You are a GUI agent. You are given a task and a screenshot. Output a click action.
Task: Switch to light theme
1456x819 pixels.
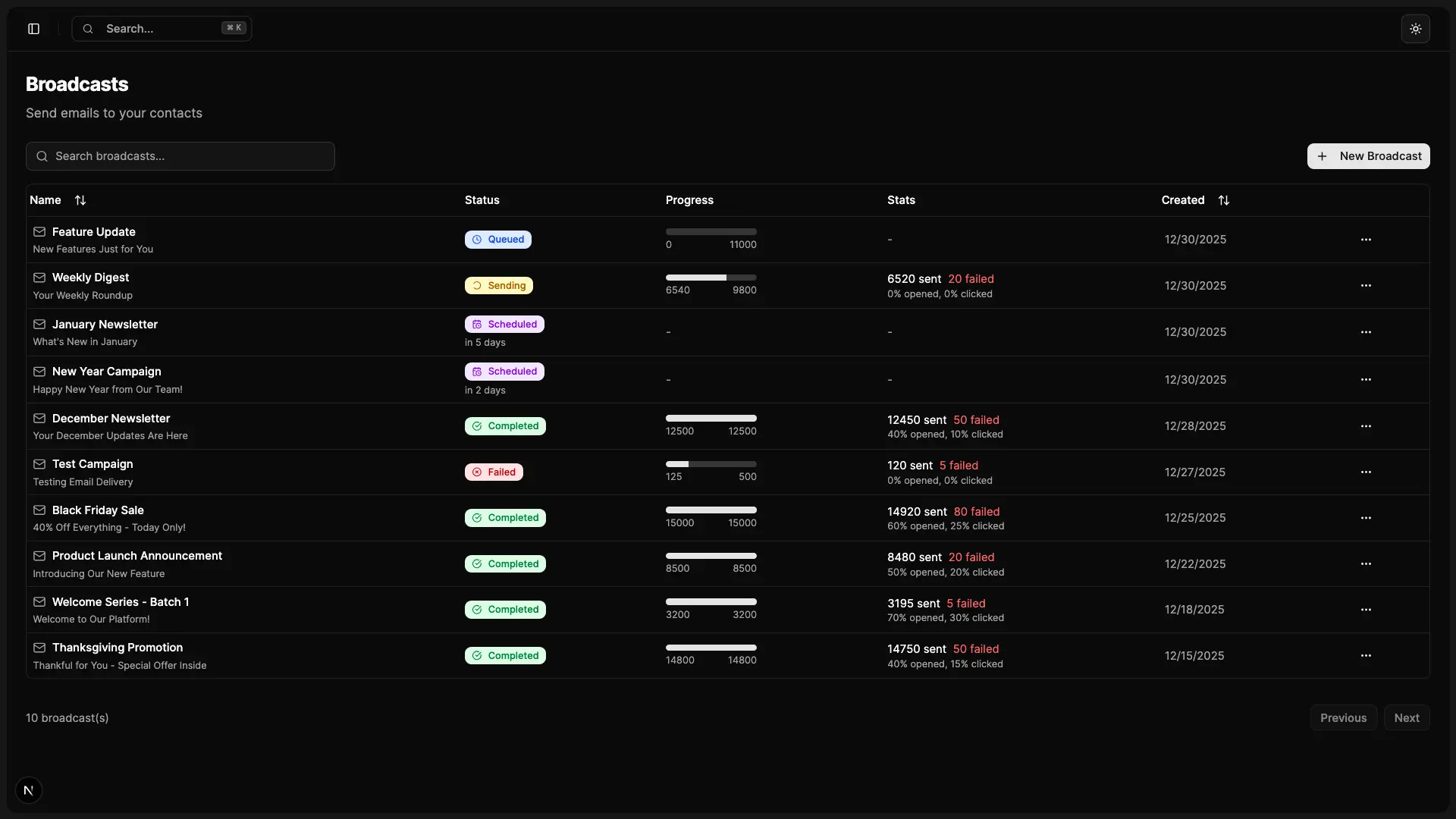(1415, 28)
